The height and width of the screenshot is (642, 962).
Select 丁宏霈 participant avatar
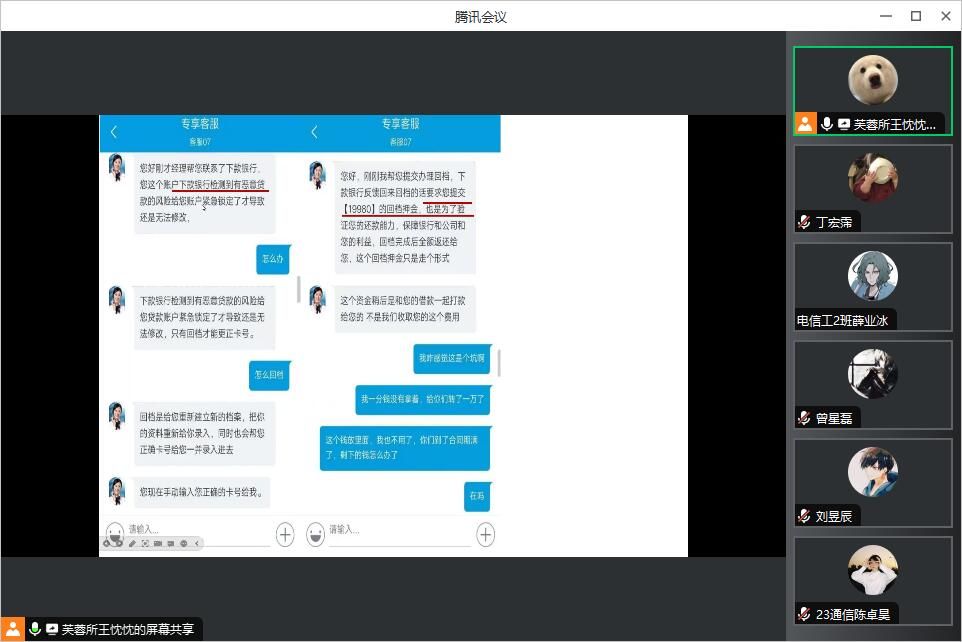point(873,178)
